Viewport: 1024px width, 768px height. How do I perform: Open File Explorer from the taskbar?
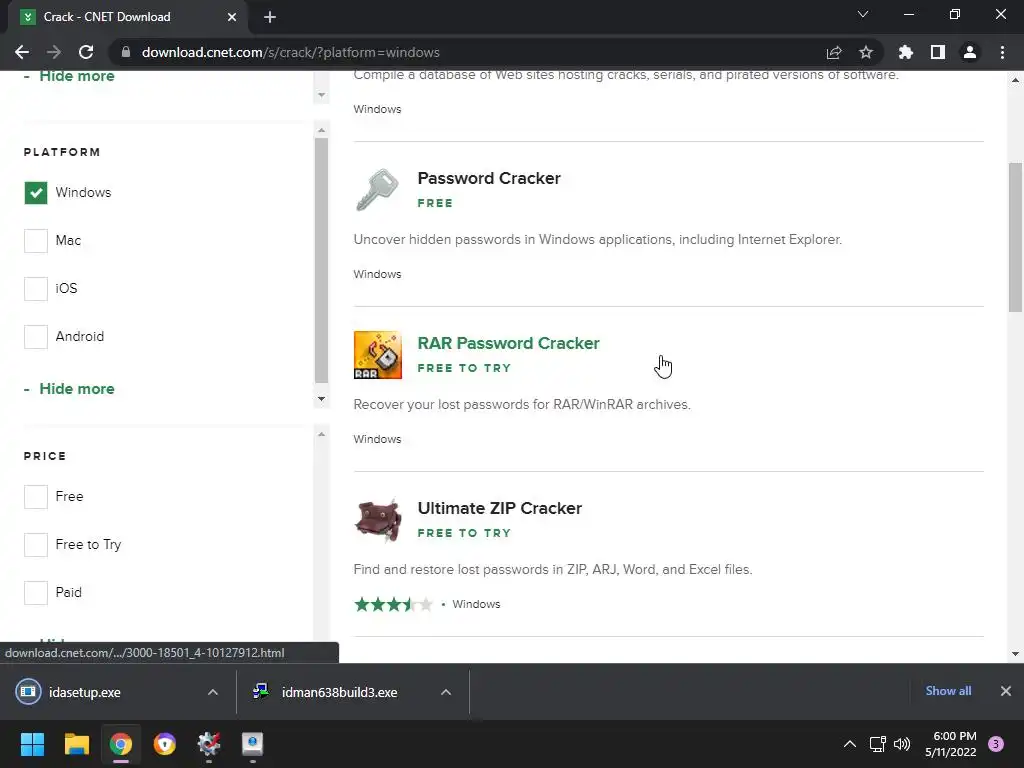tap(76, 744)
